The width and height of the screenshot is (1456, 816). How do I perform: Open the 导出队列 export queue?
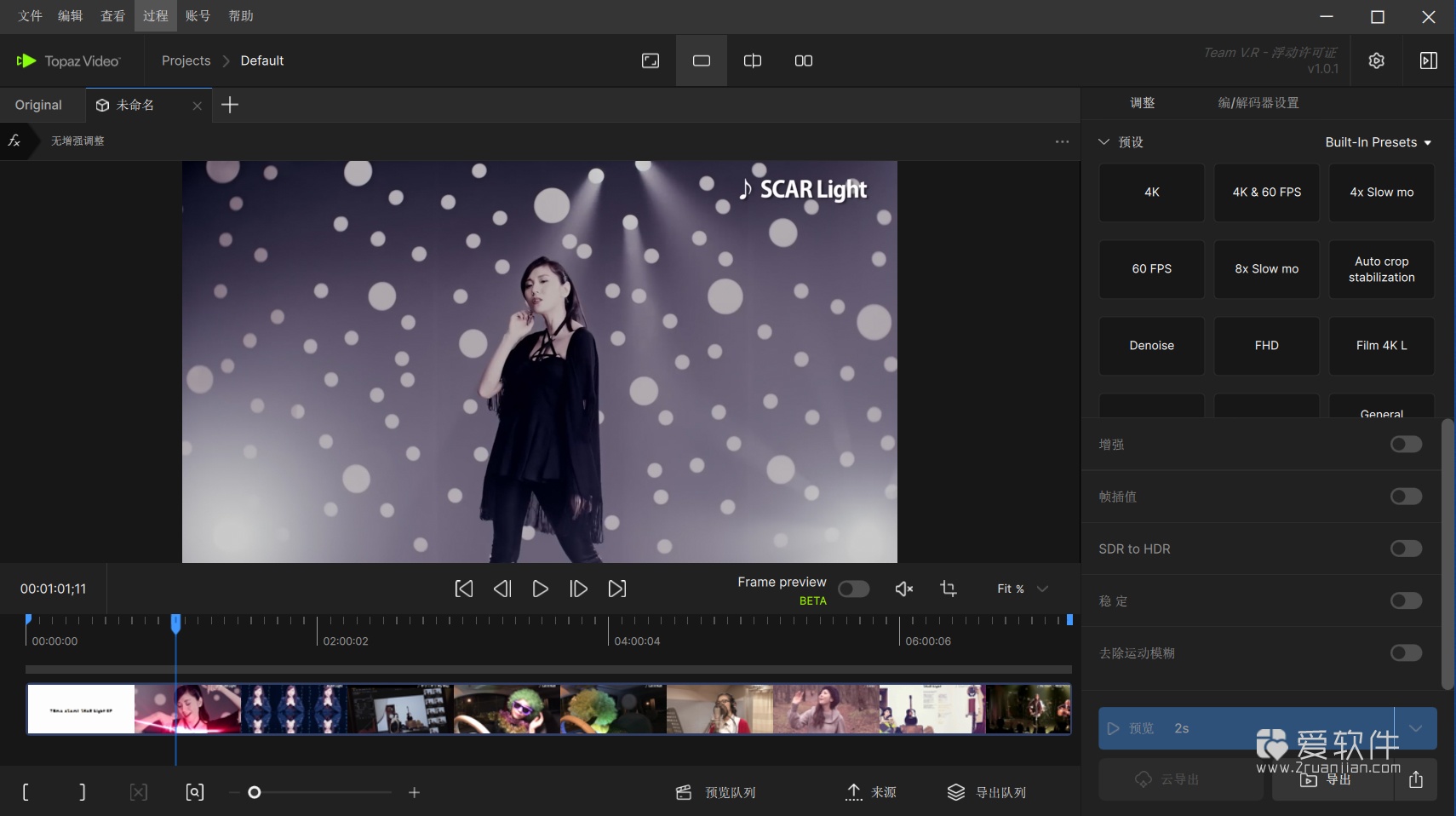987,792
